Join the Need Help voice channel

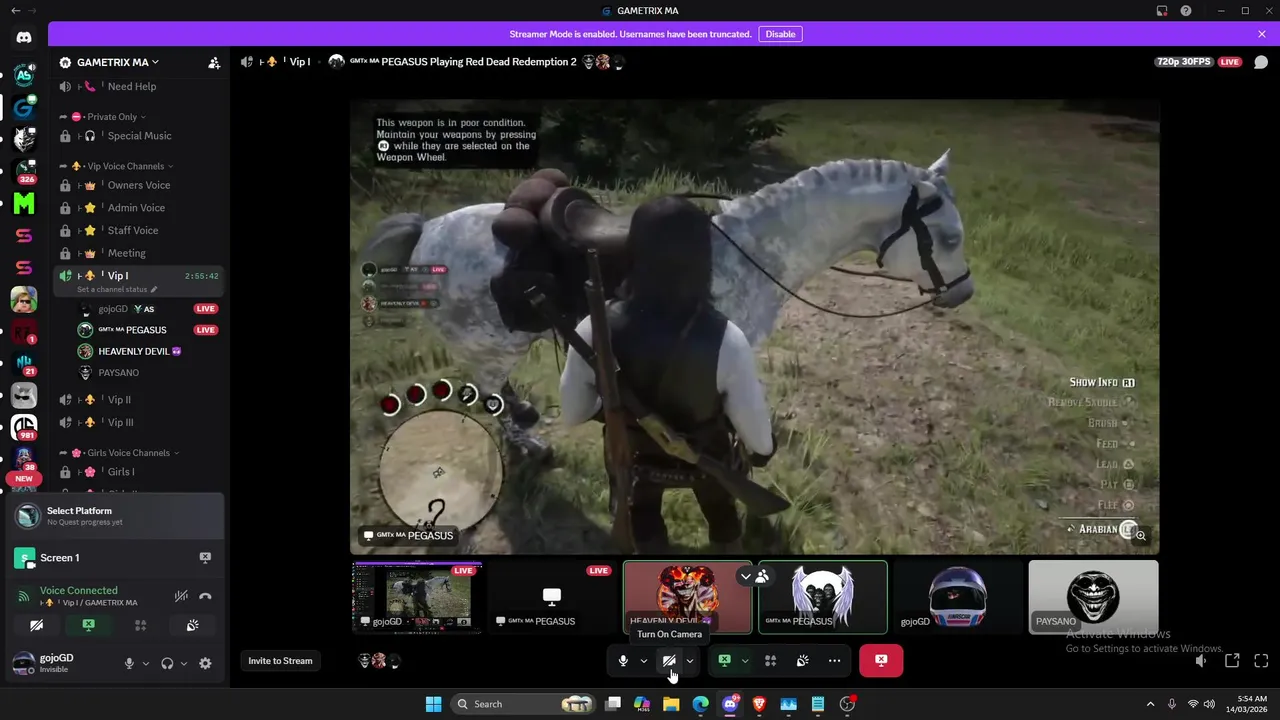click(139, 87)
